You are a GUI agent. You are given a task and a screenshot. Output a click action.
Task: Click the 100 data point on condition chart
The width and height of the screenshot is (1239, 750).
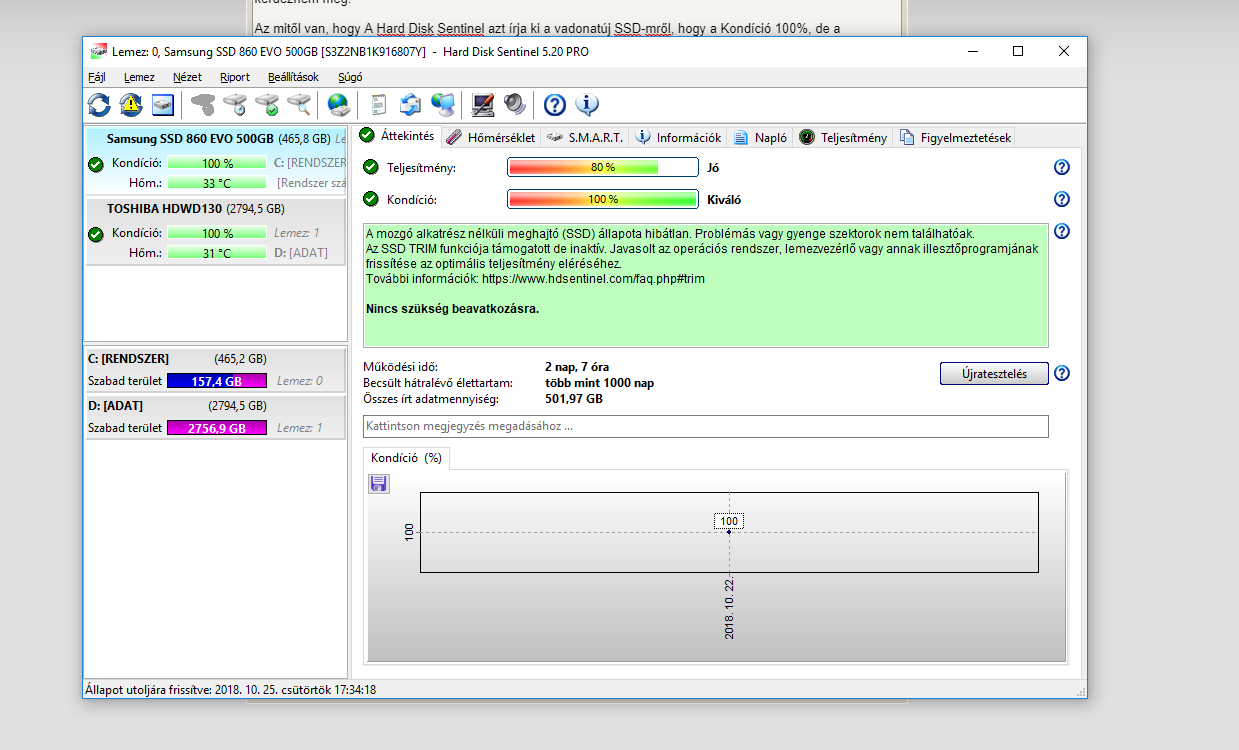pos(729,532)
